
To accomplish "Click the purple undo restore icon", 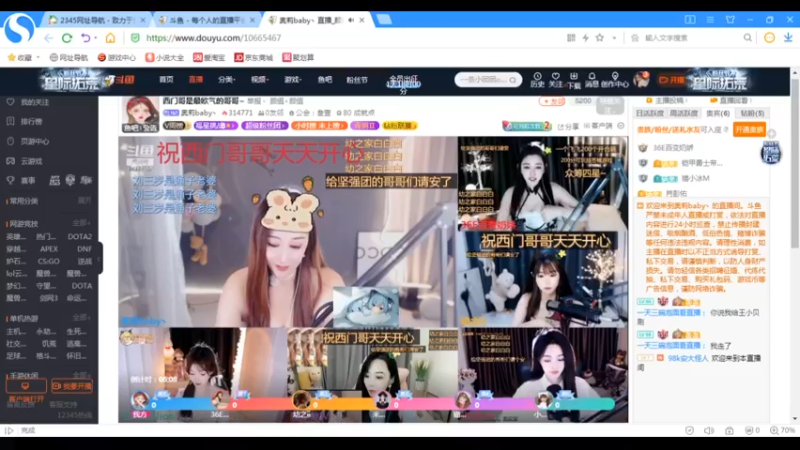I will click(x=85, y=38).
